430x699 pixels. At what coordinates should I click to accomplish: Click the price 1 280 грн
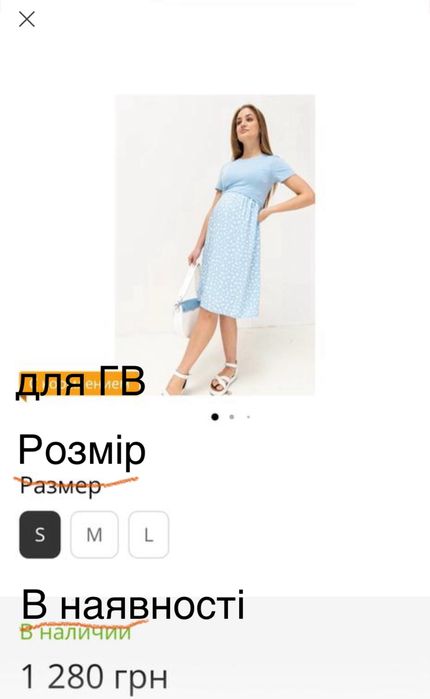94,676
